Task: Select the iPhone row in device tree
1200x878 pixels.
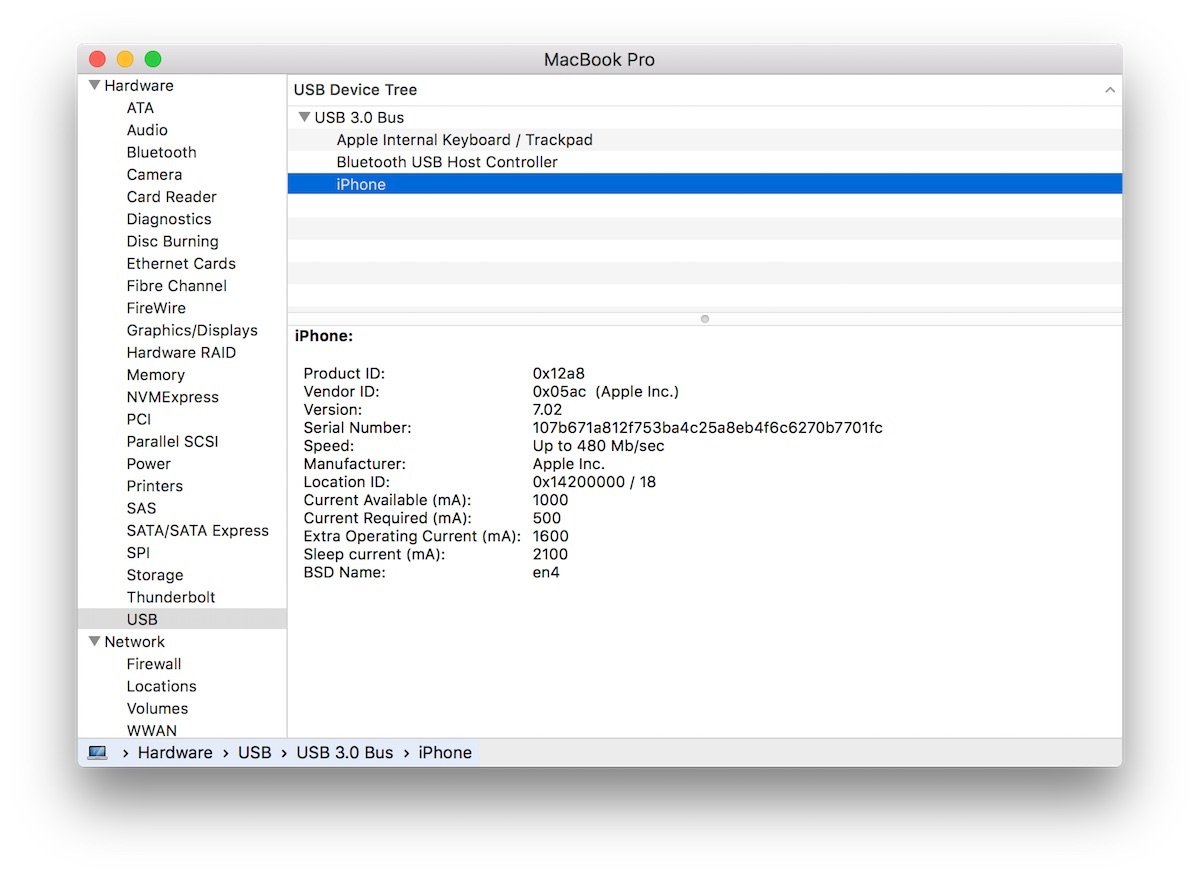Action: [704, 184]
